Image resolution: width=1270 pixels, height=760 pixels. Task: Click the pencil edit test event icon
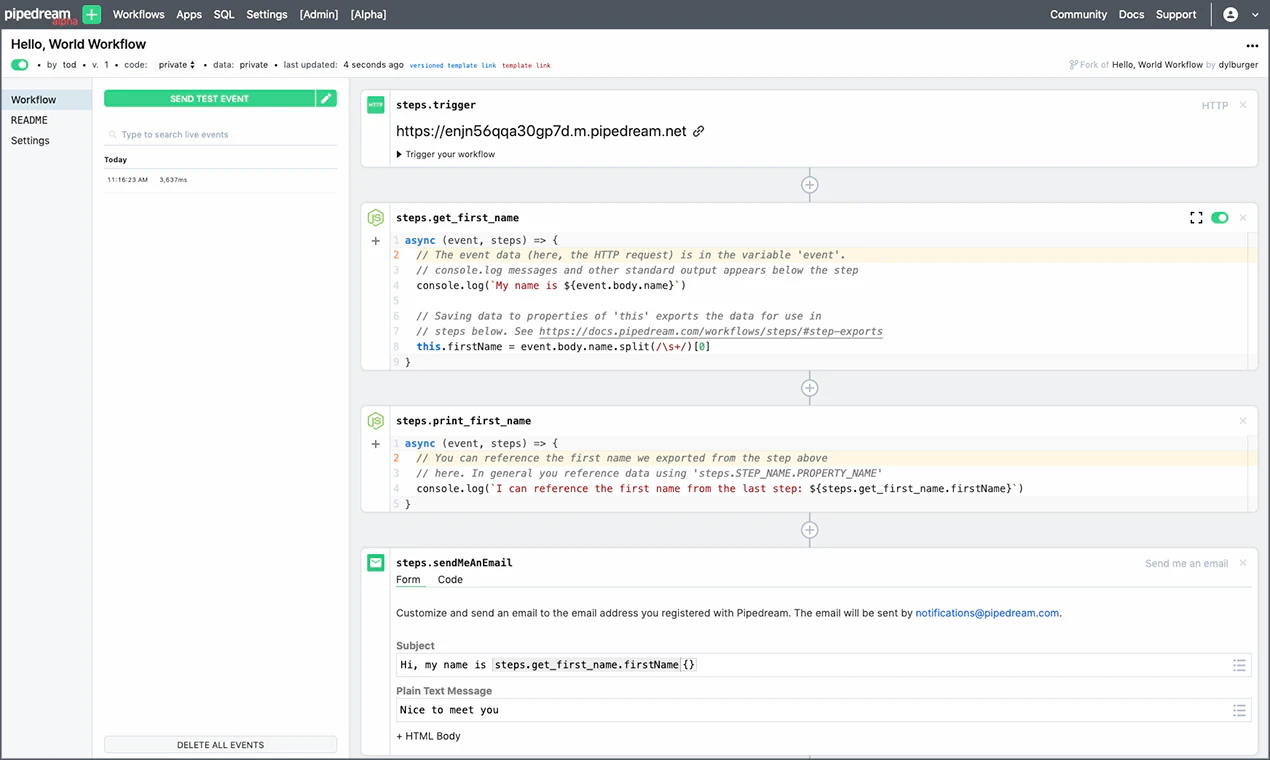coord(326,99)
